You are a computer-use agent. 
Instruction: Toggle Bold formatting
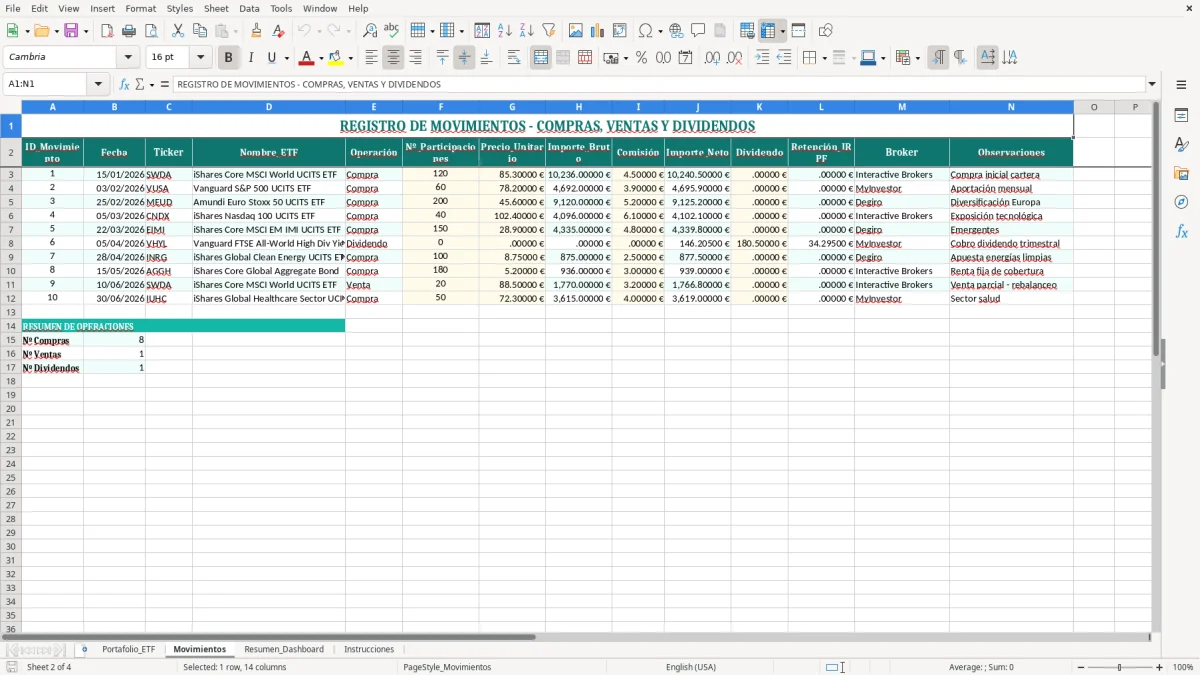pyautogui.click(x=228, y=58)
